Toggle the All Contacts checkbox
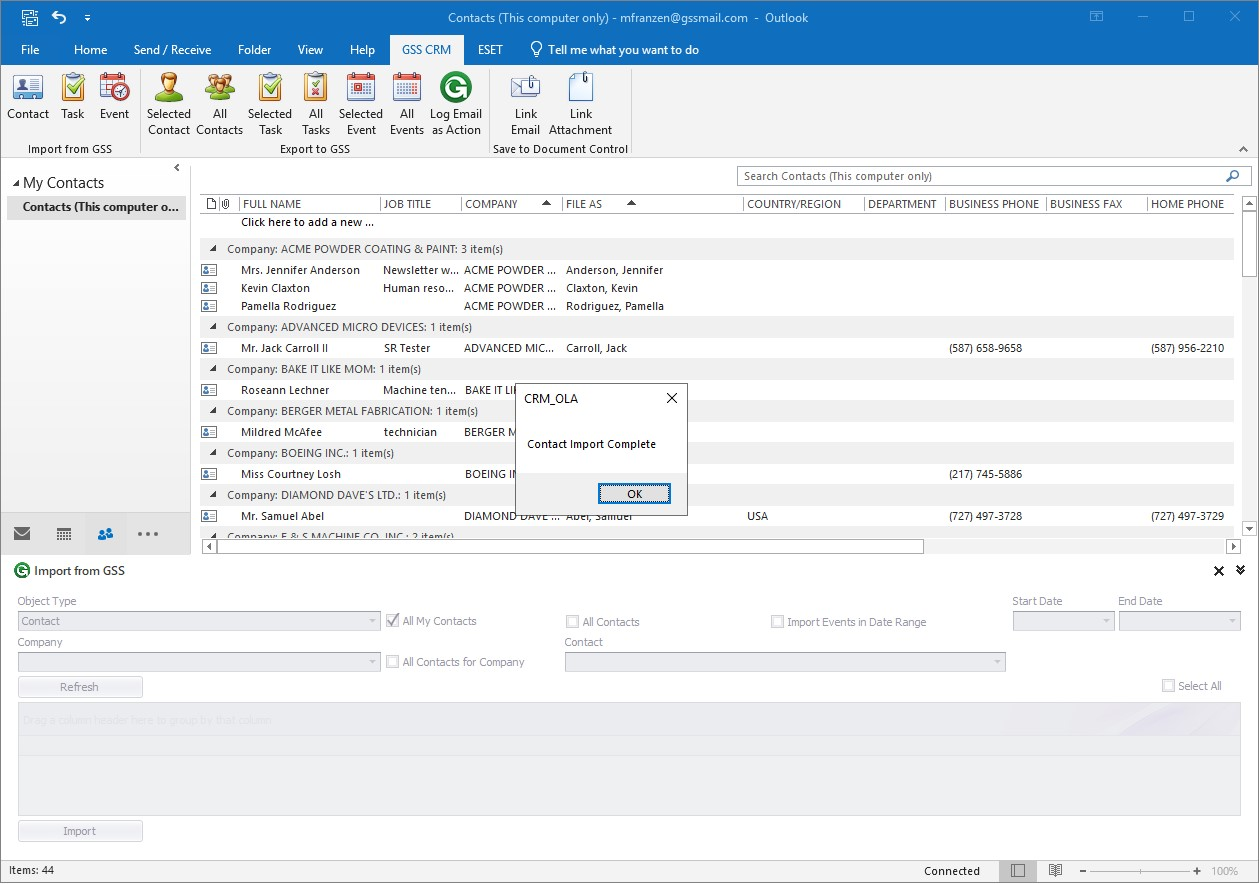The height and width of the screenshot is (884, 1259). pyautogui.click(x=572, y=621)
